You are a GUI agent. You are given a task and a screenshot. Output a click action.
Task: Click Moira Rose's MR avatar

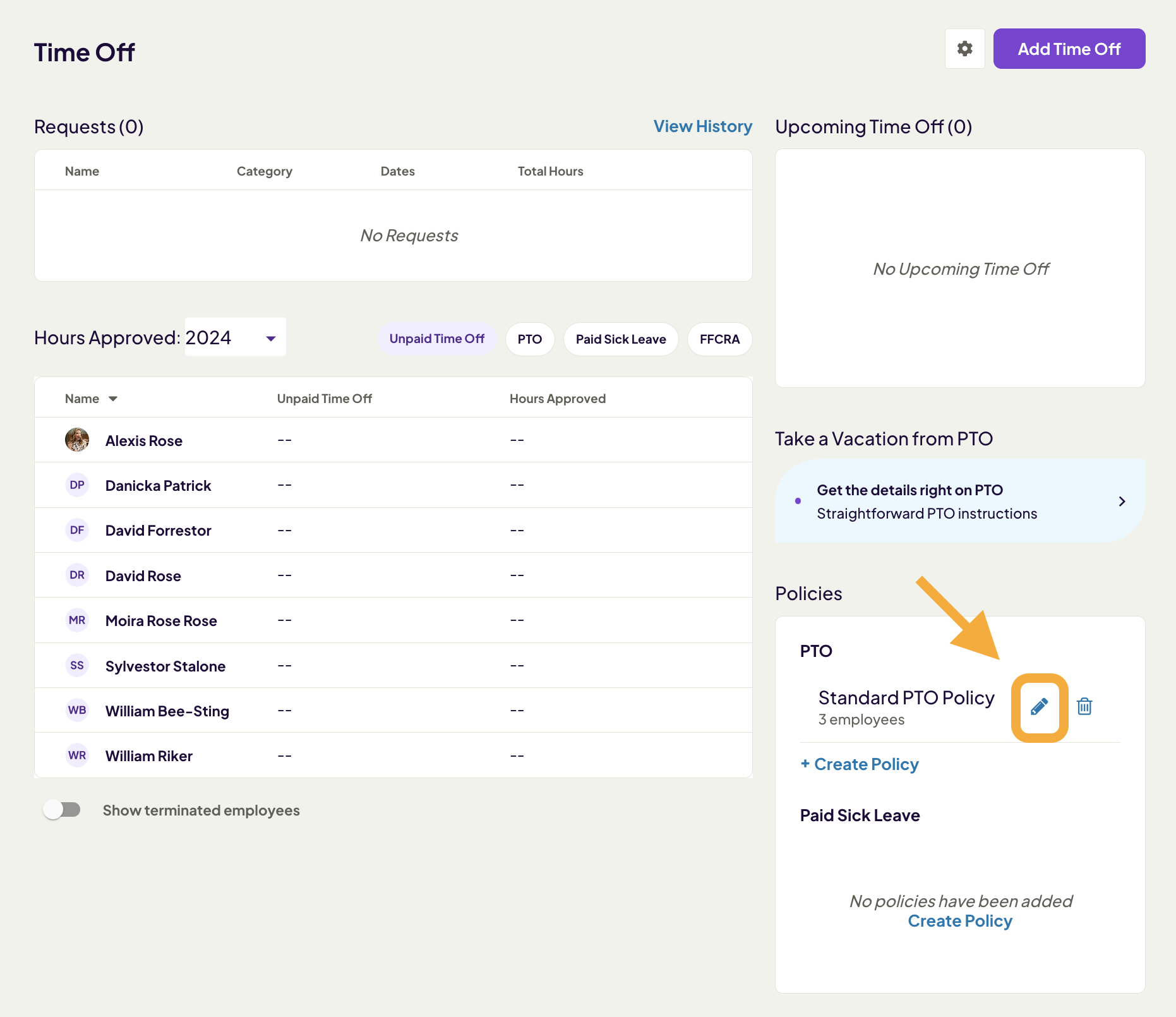pyautogui.click(x=77, y=620)
